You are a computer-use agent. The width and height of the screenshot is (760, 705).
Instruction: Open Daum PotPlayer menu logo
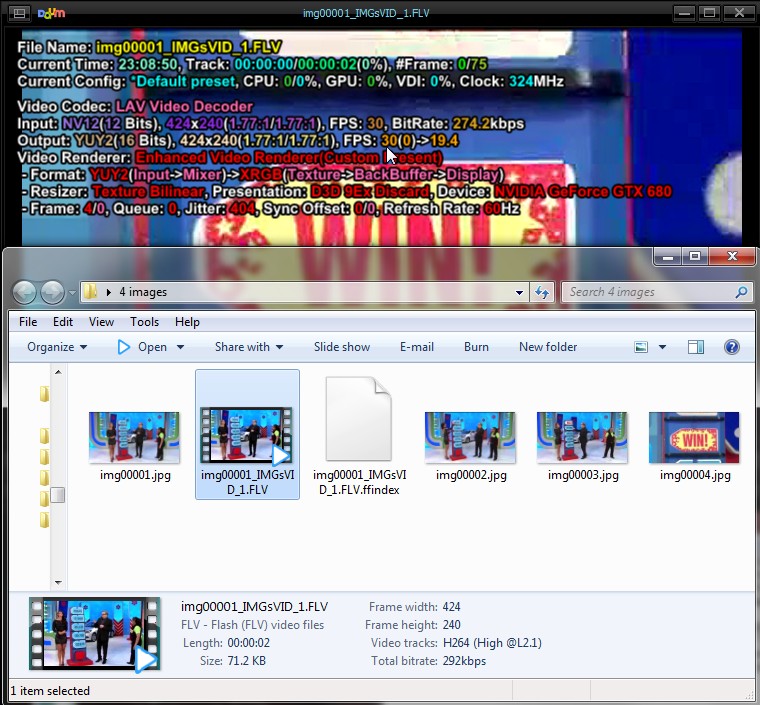point(51,13)
